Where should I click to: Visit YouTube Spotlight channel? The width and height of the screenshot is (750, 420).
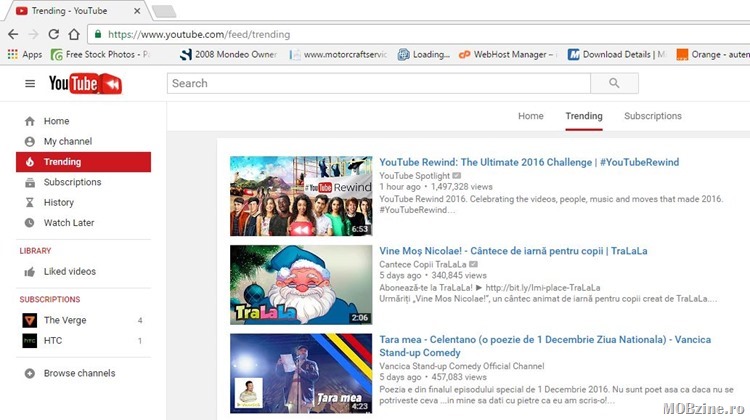coord(415,176)
